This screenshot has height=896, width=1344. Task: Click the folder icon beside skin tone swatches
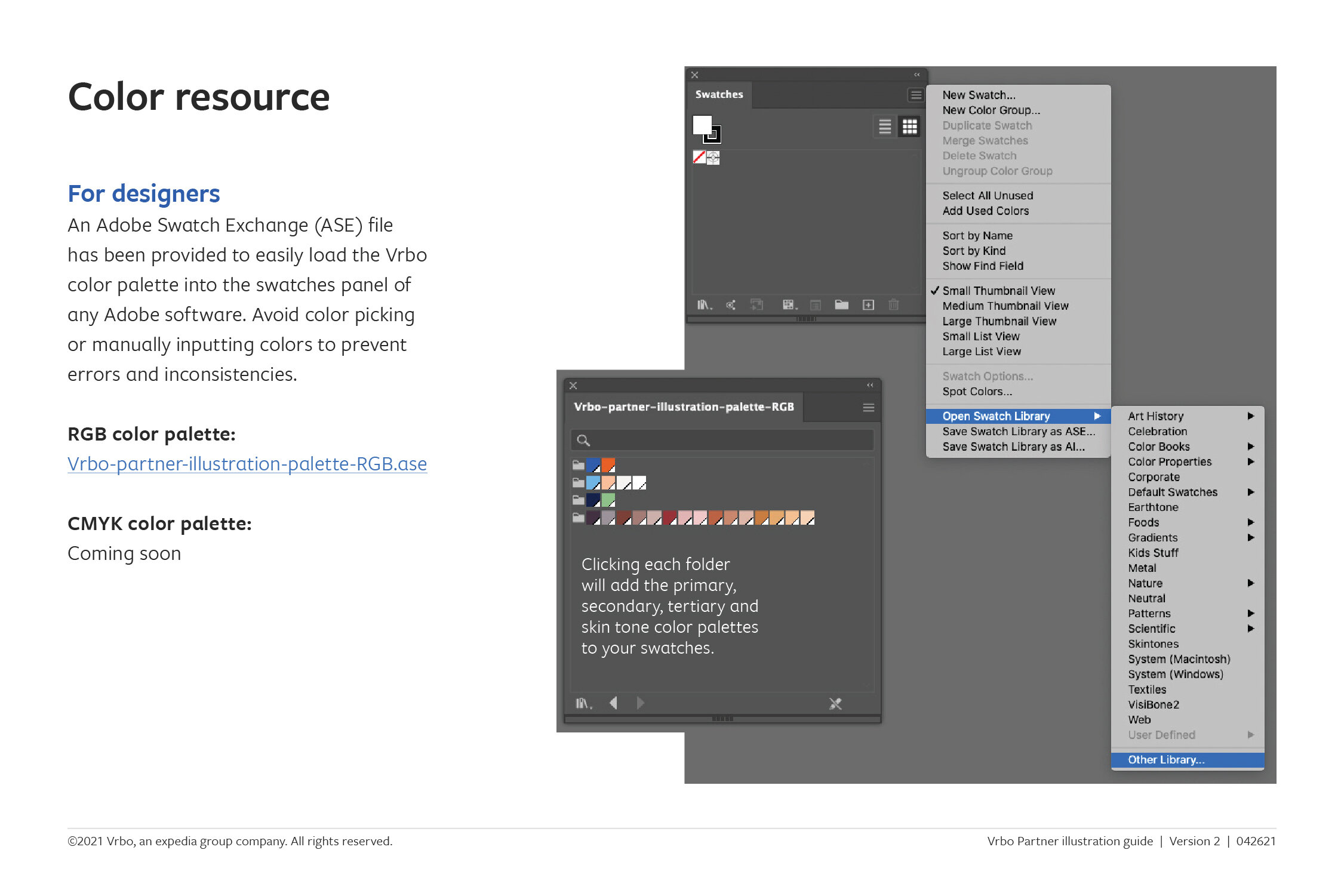tap(578, 518)
